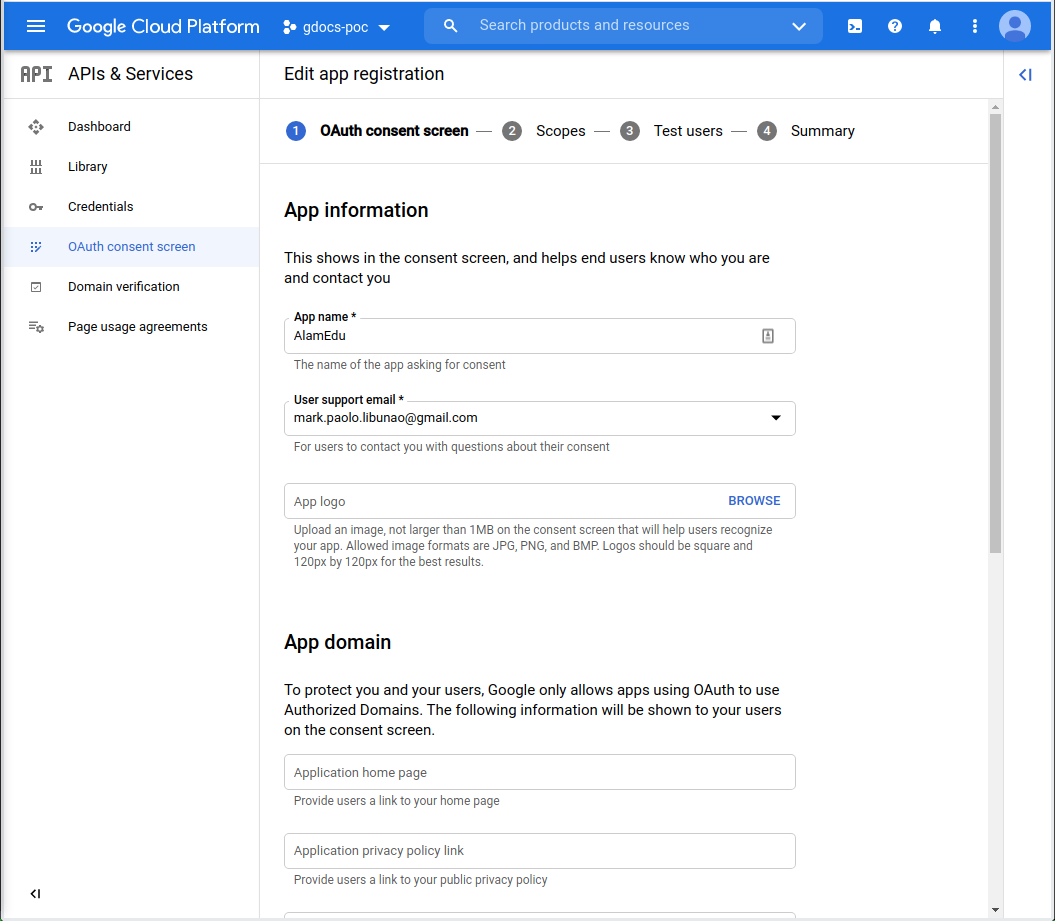
Task: Click the search magnifier icon
Action: click(450, 26)
